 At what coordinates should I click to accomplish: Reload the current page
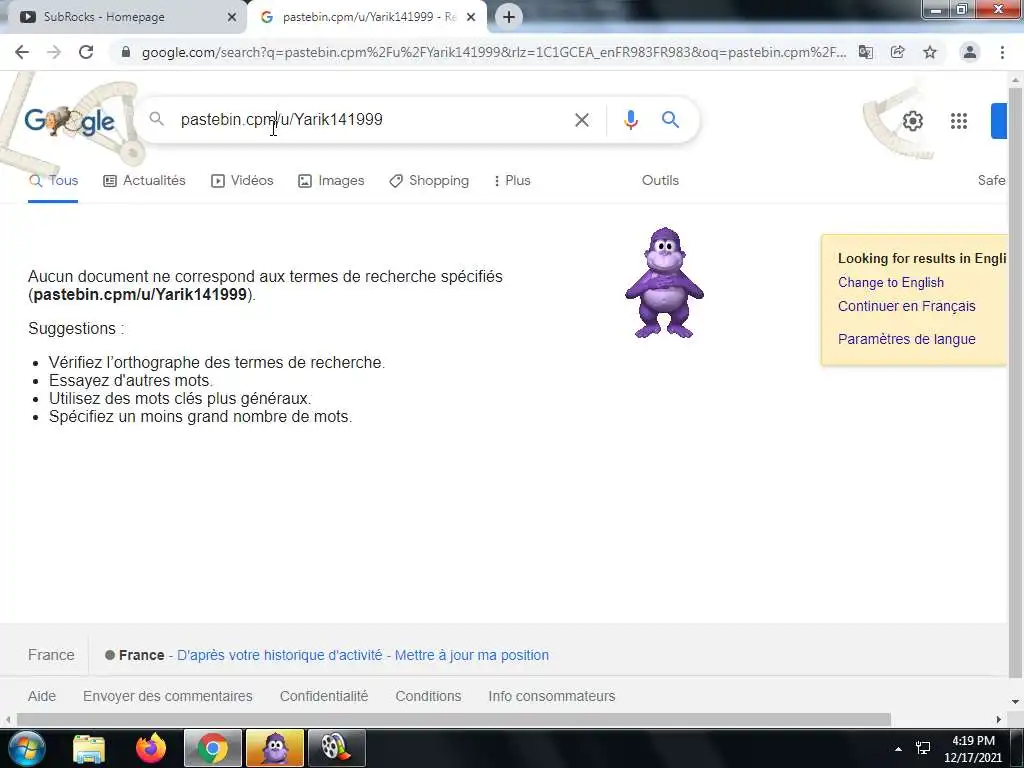tap(86, 52)
